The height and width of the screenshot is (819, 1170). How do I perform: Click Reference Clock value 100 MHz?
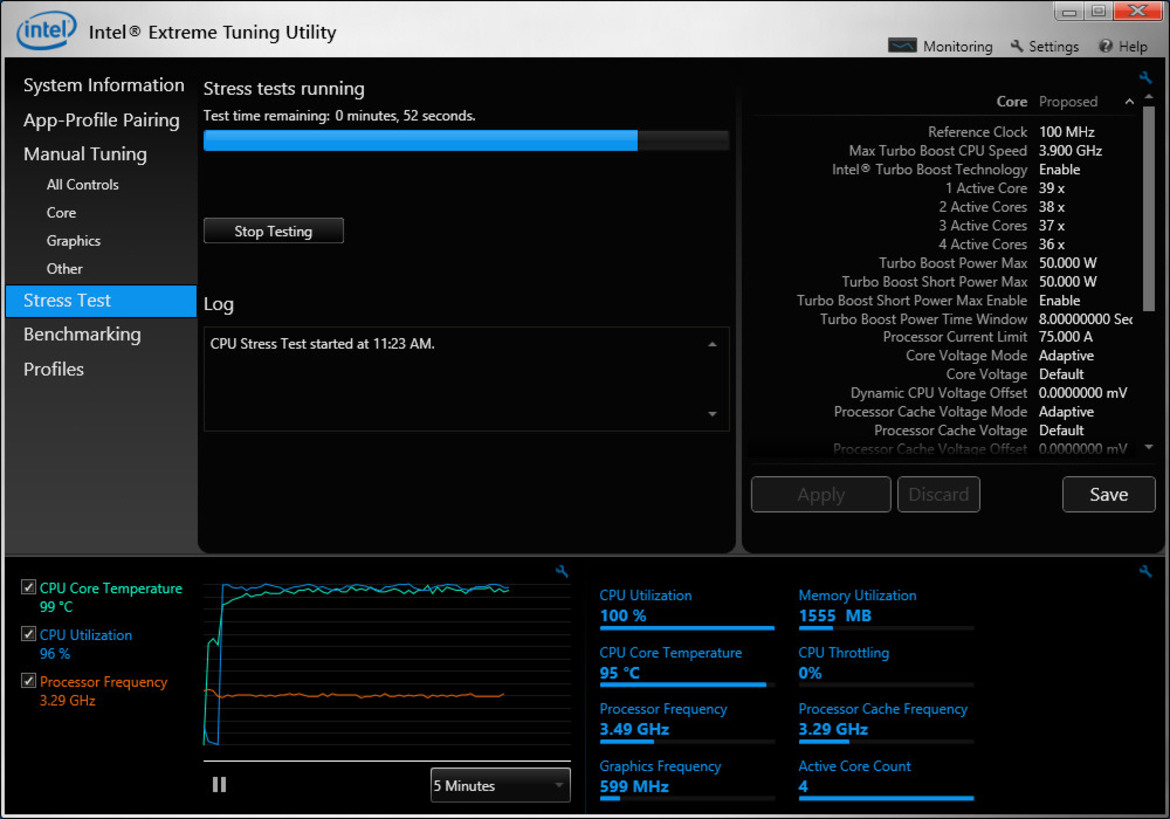pyautogui.click(x=1066, y=132)
